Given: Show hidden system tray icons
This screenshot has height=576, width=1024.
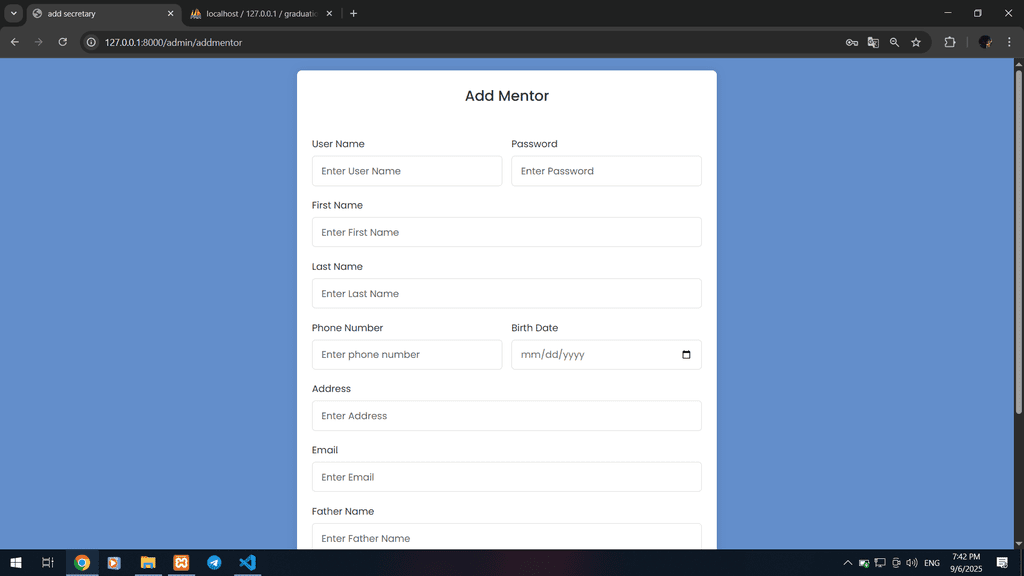Looking at the screenshot, I should (x=847, y=563).
